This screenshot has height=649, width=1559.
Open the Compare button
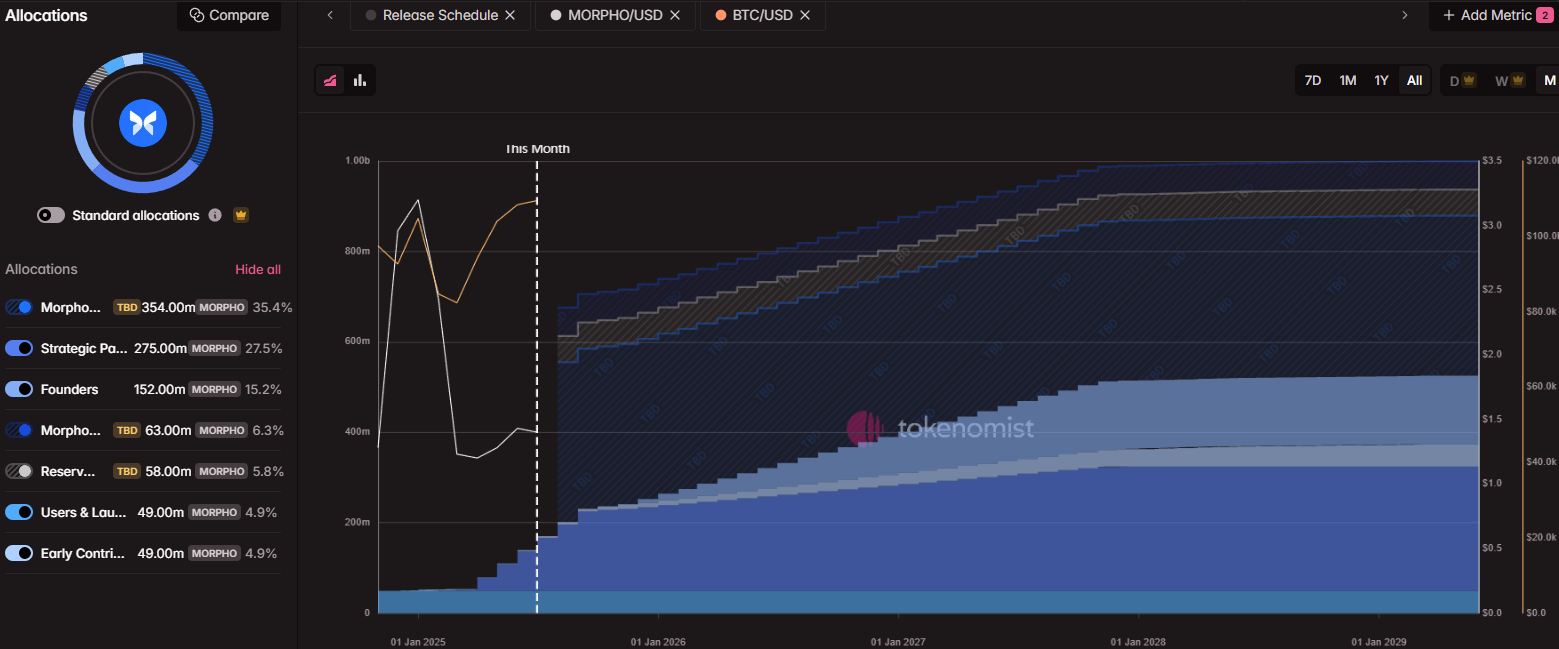coord(229,15)
